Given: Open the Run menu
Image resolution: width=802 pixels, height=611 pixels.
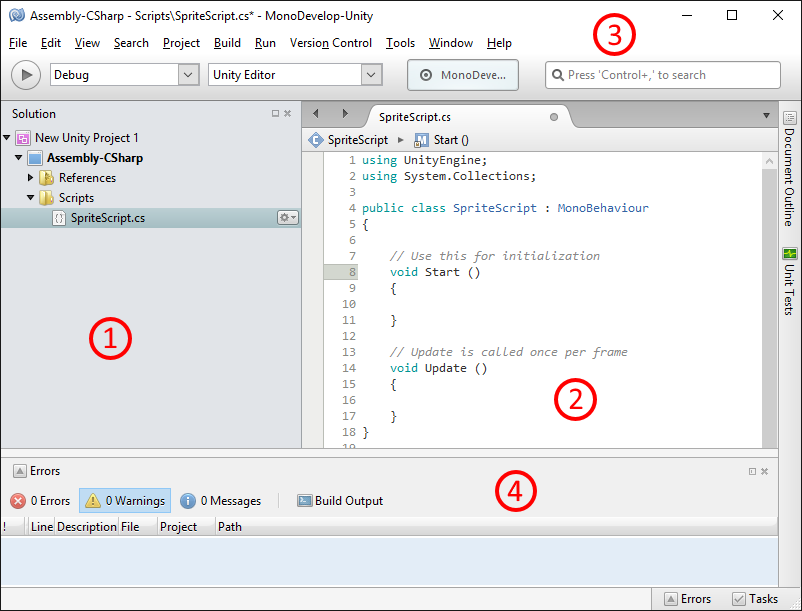Looking at the screenshot, I should coord(265,43).
